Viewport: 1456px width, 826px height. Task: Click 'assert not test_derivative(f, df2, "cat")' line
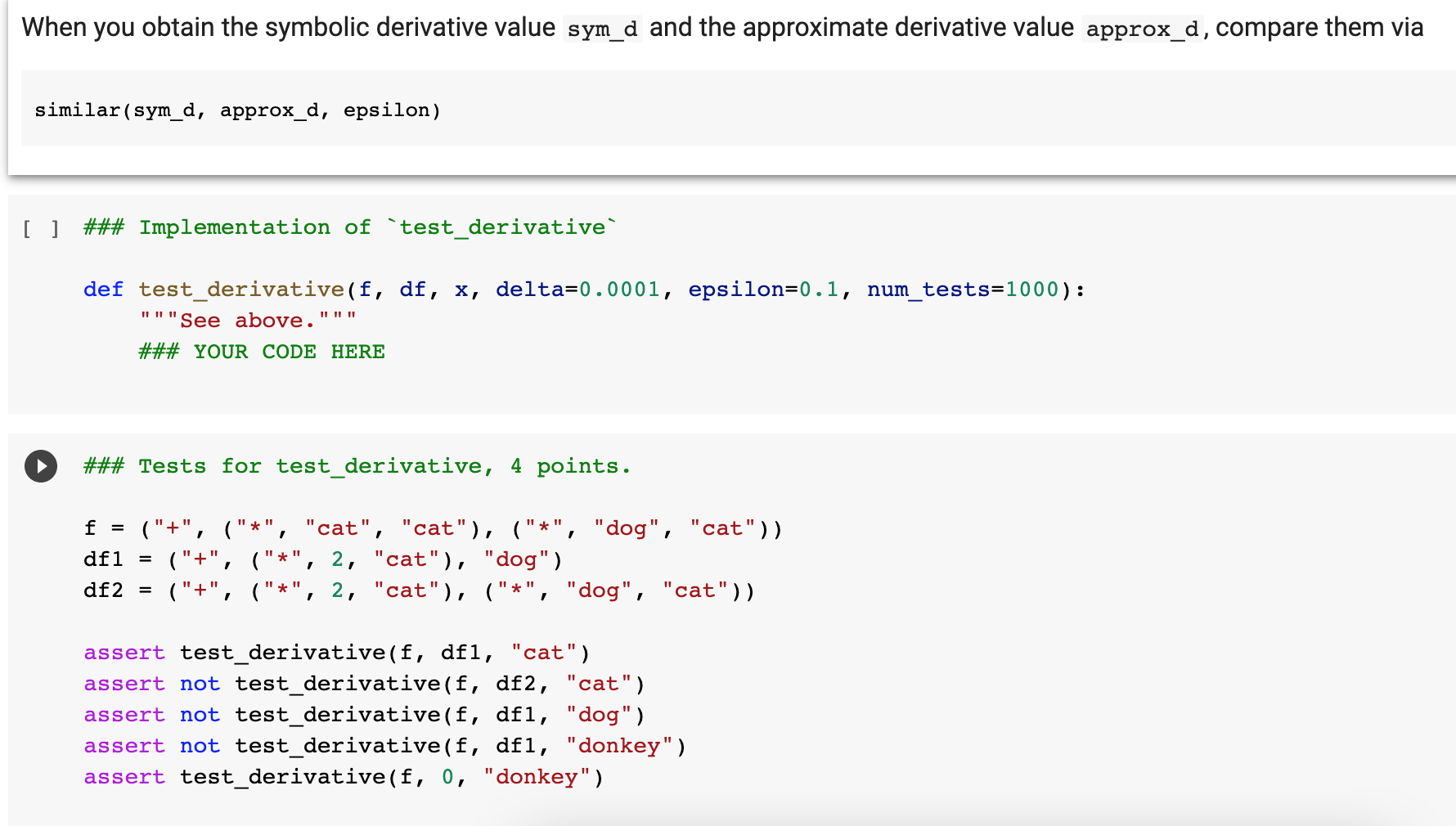tap(364, 684)
